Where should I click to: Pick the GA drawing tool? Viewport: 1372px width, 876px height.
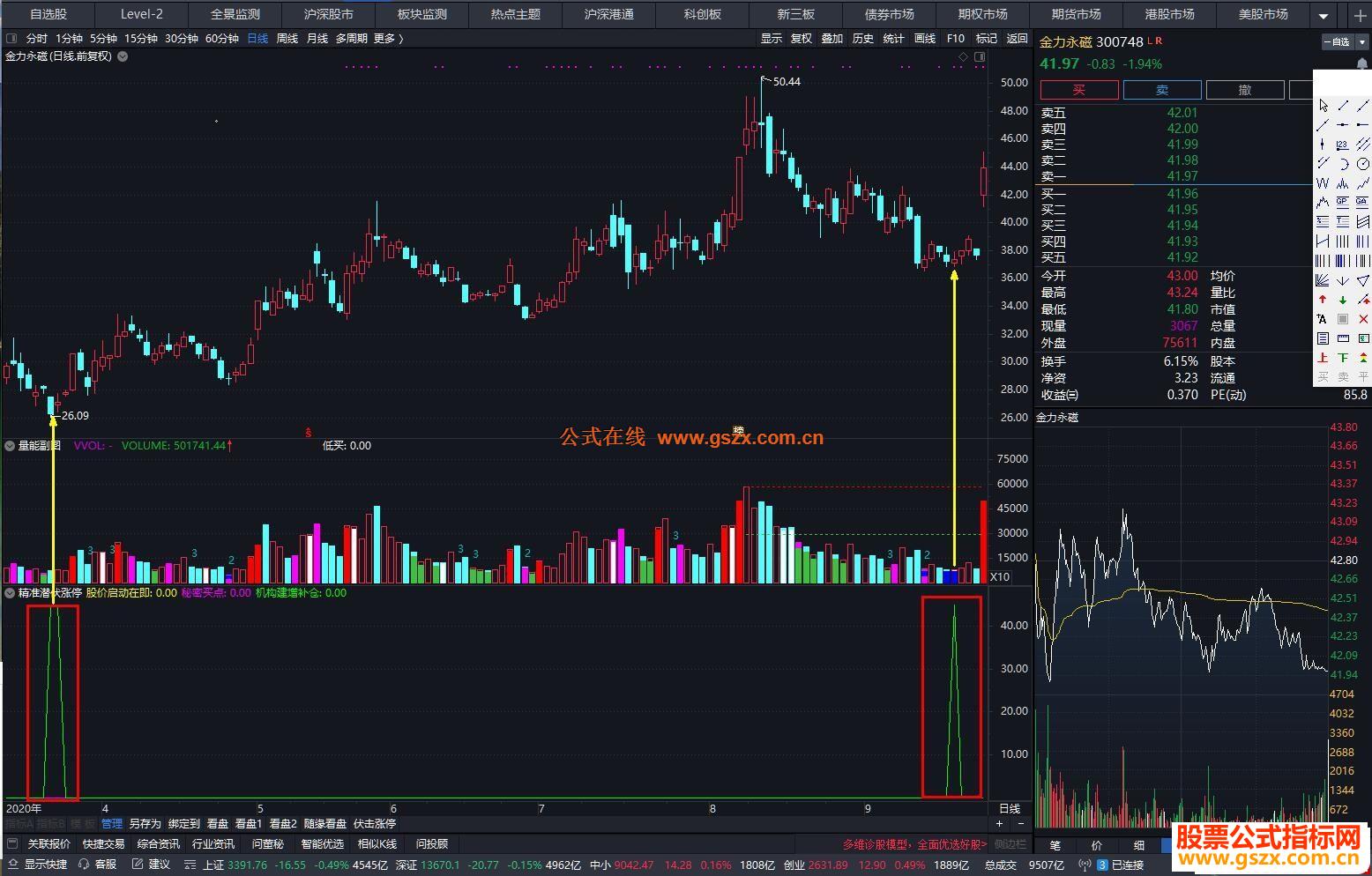[x=1362, y=203]
